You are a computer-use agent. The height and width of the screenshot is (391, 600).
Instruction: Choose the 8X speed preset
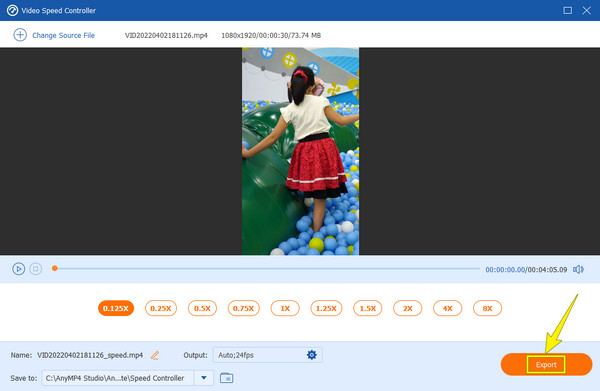pyautogui.click(x=487, y=308)
